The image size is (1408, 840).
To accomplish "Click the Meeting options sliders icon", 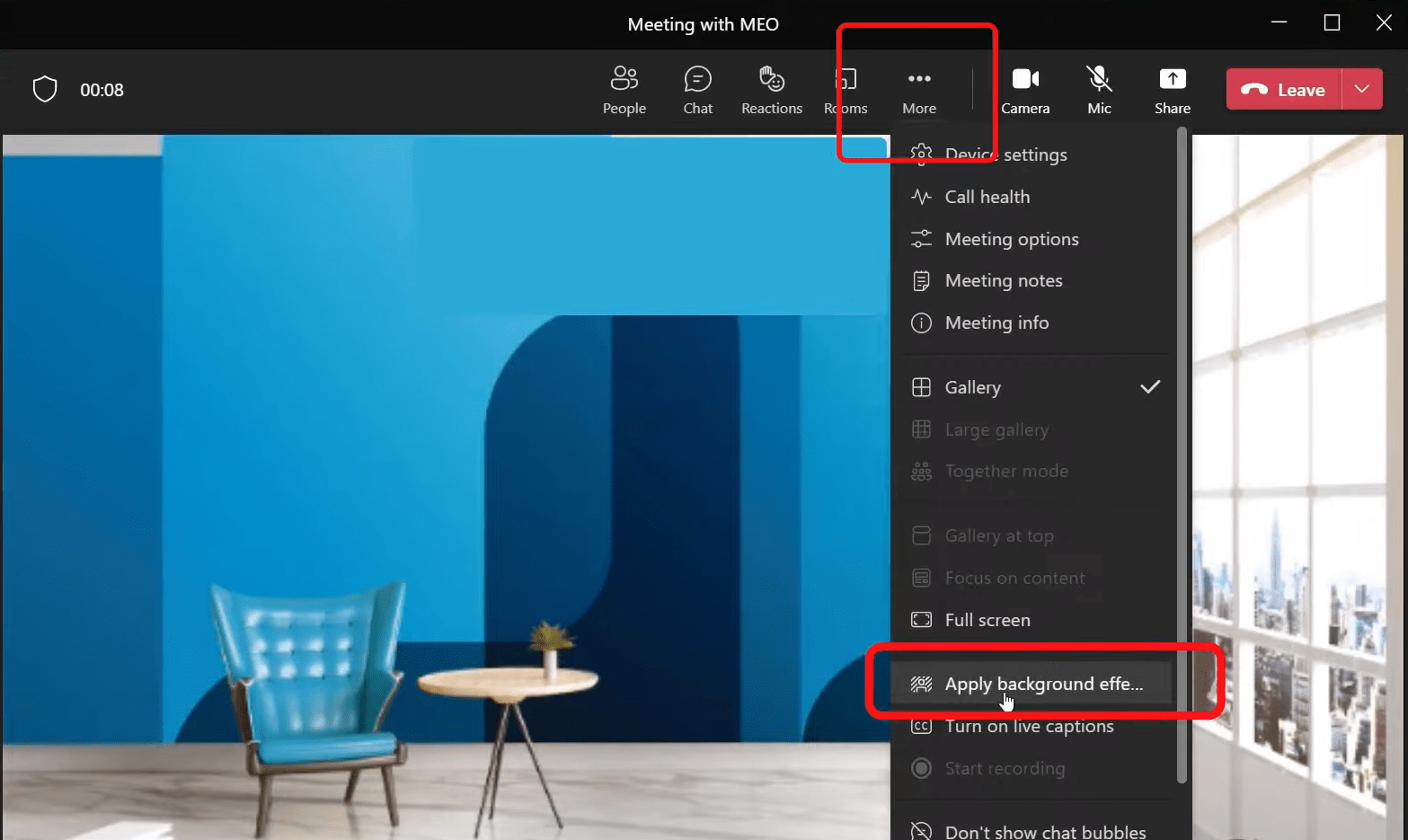I will pos(921,239).
